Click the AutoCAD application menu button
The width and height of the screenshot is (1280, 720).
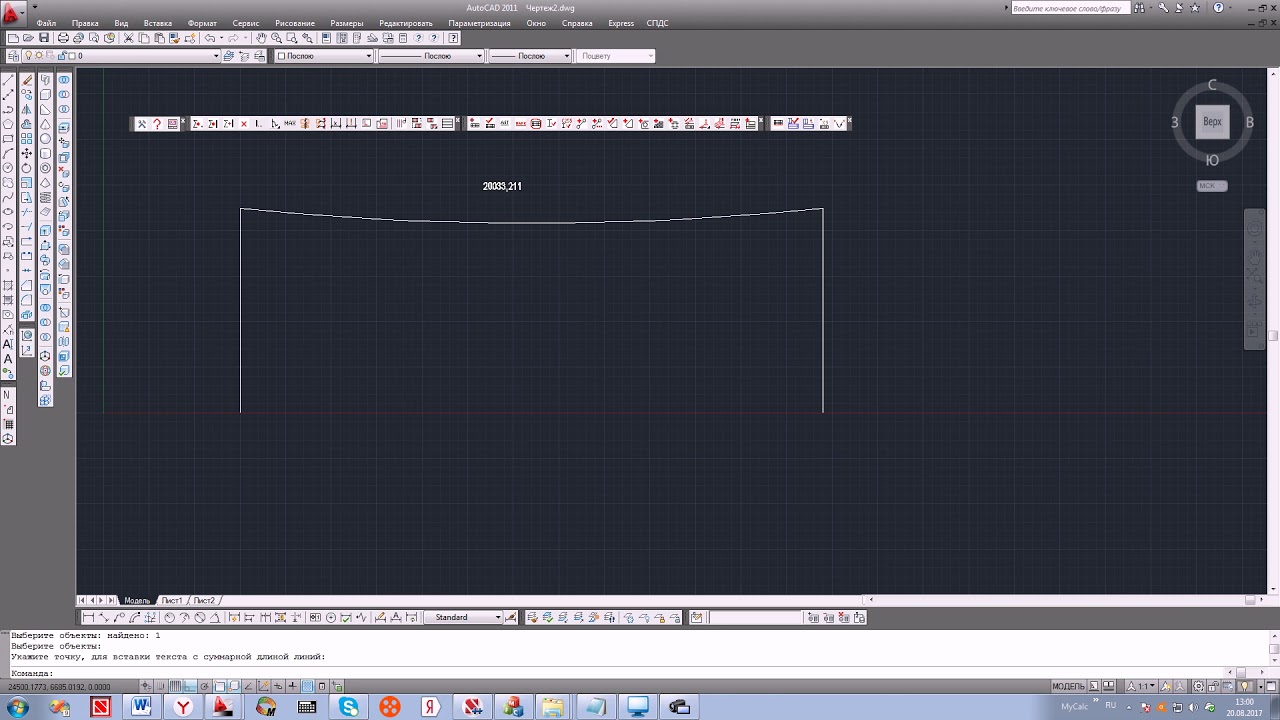pyautogui.click(x=12, y=12)
